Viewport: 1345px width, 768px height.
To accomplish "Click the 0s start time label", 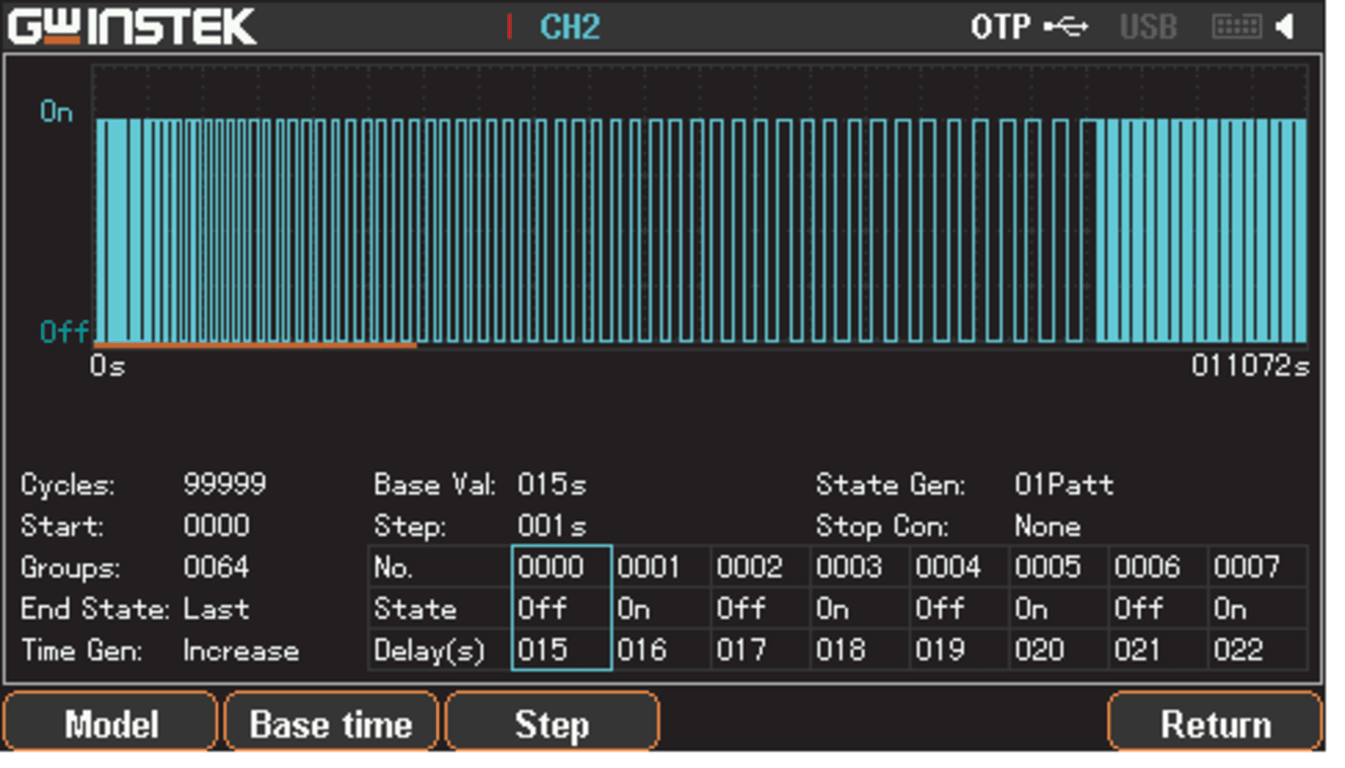I will pyautogui.click(x=107, y=367).
